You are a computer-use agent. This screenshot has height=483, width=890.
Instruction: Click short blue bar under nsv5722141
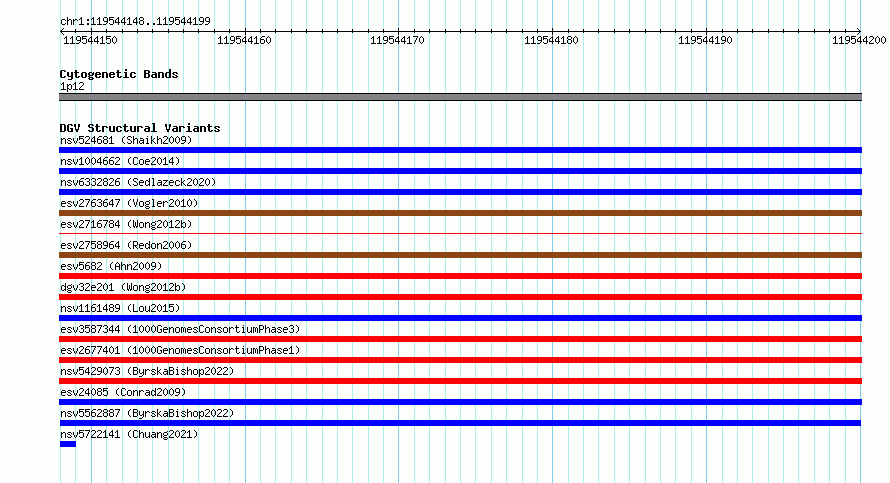tap(68, 444)
